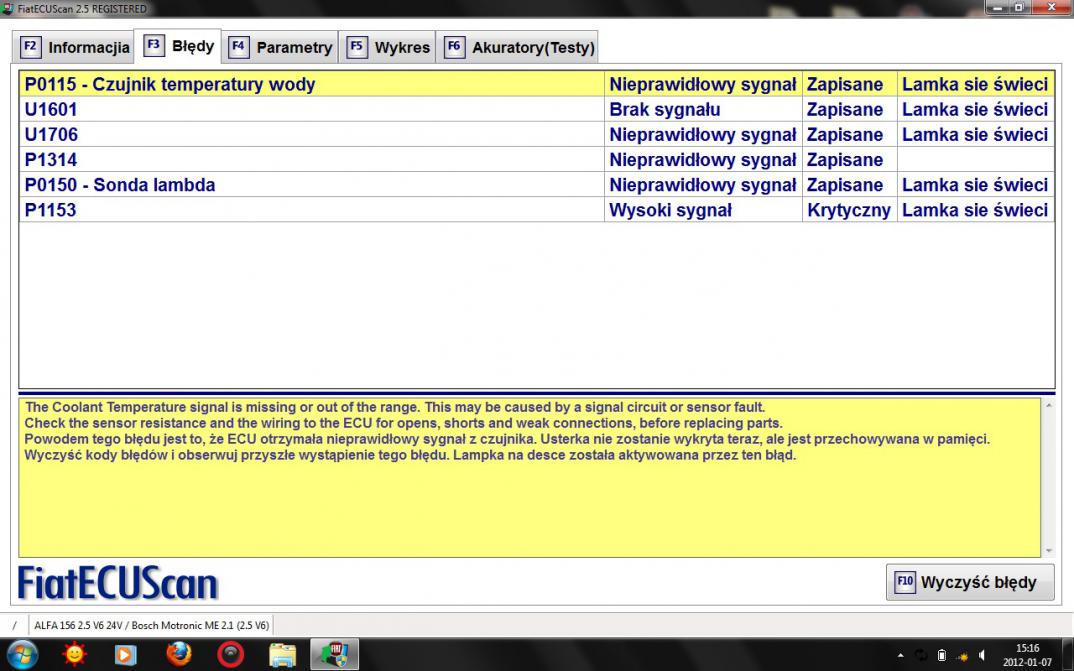This screenshot has height=671, width=1074.
Task: Click the 'Powodem tego błędu' description line
Action: coord(508,439)
